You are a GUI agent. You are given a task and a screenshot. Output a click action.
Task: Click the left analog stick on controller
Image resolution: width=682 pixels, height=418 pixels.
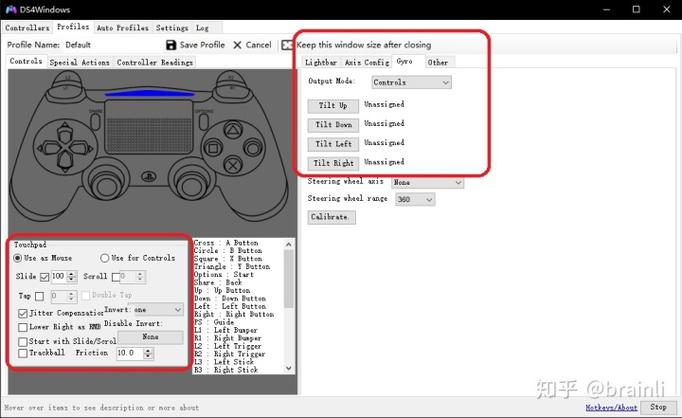pos(105,184)
